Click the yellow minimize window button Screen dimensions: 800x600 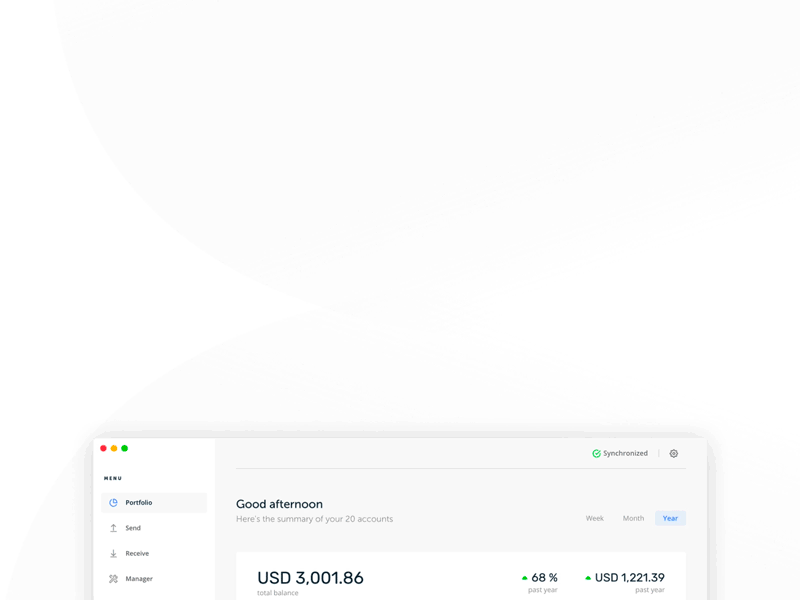(x=114, y=448)
